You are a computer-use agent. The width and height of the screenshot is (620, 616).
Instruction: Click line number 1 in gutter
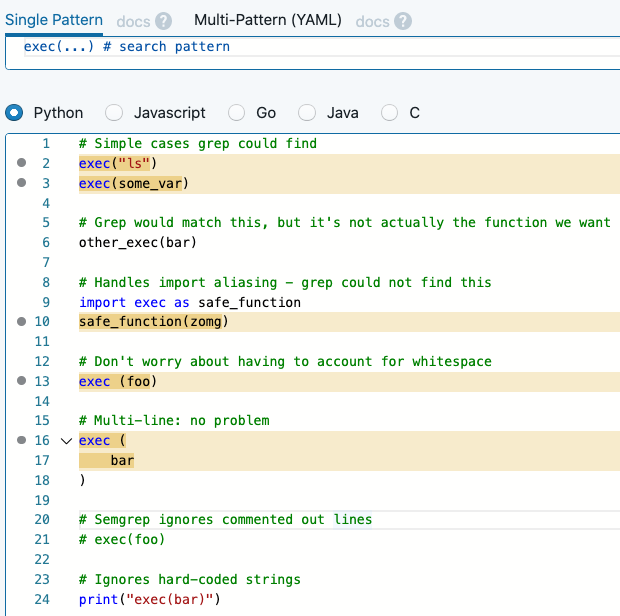point(46,143)
